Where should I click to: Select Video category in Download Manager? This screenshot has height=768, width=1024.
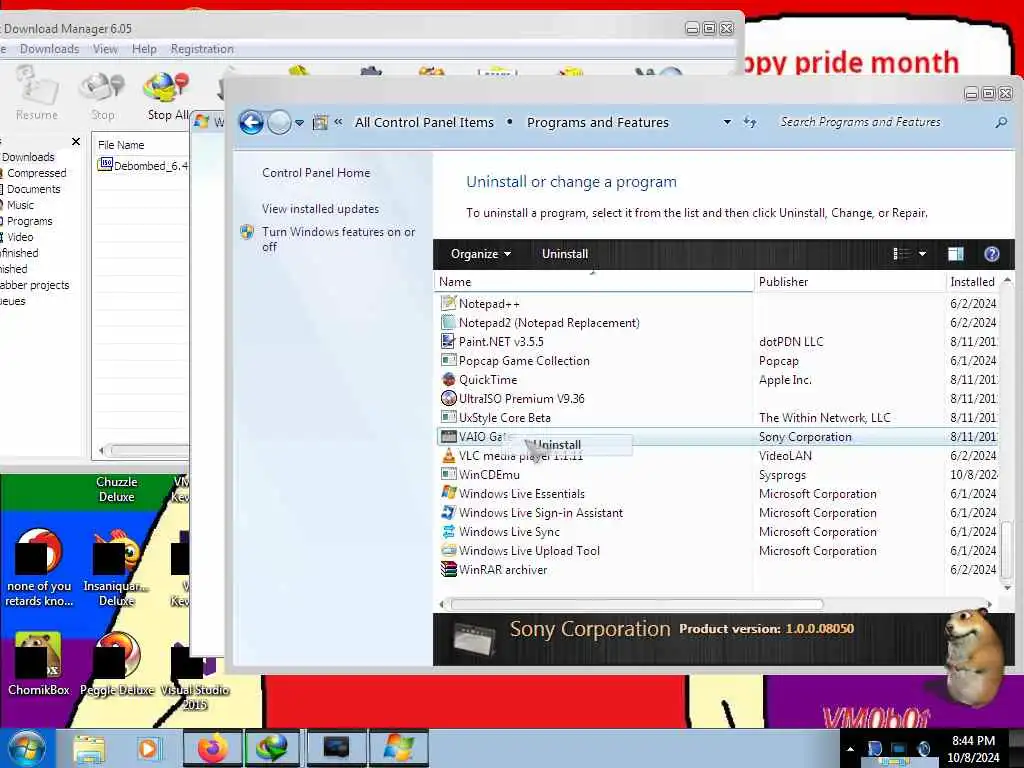[x=20, y=237]
